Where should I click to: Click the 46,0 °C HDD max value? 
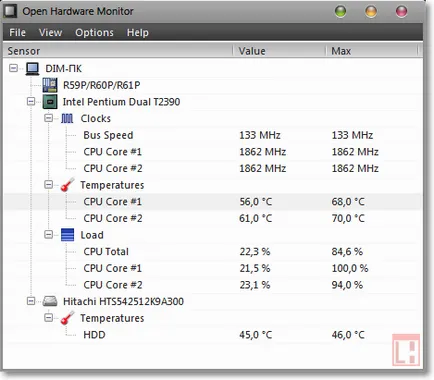(348, 335)
